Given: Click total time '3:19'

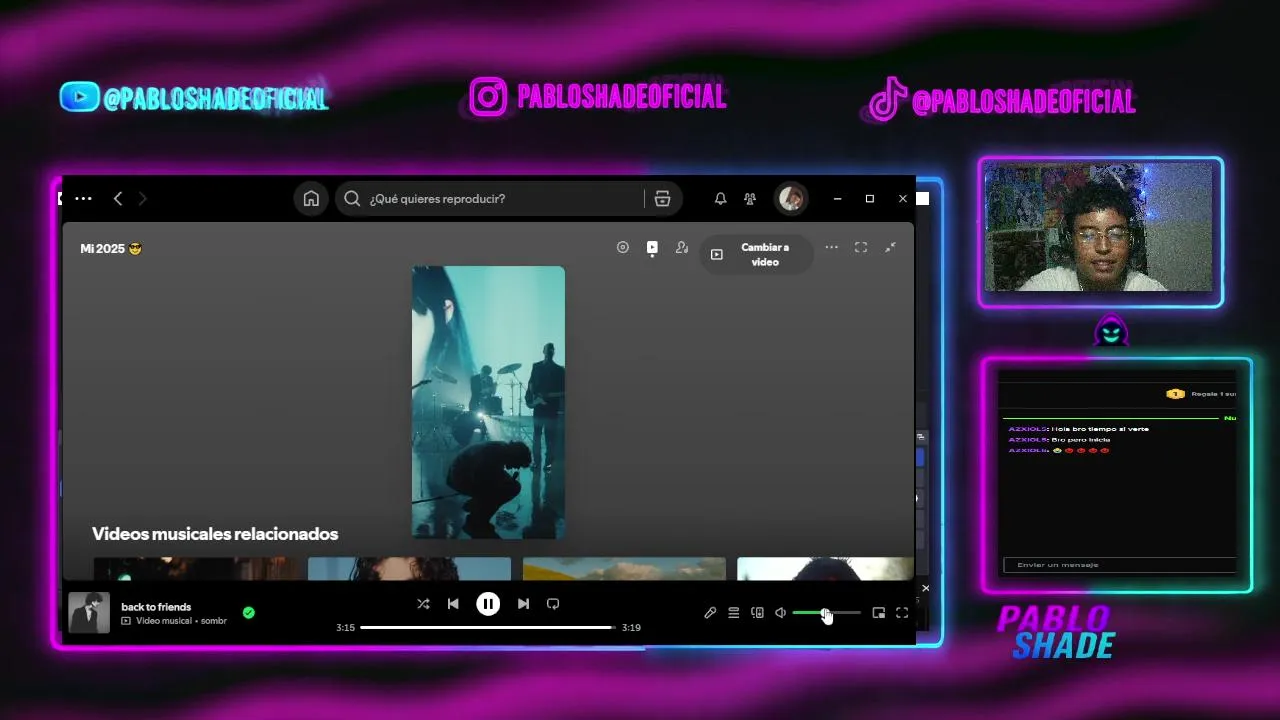Looking at the screenshot, I should click(631, 628).
